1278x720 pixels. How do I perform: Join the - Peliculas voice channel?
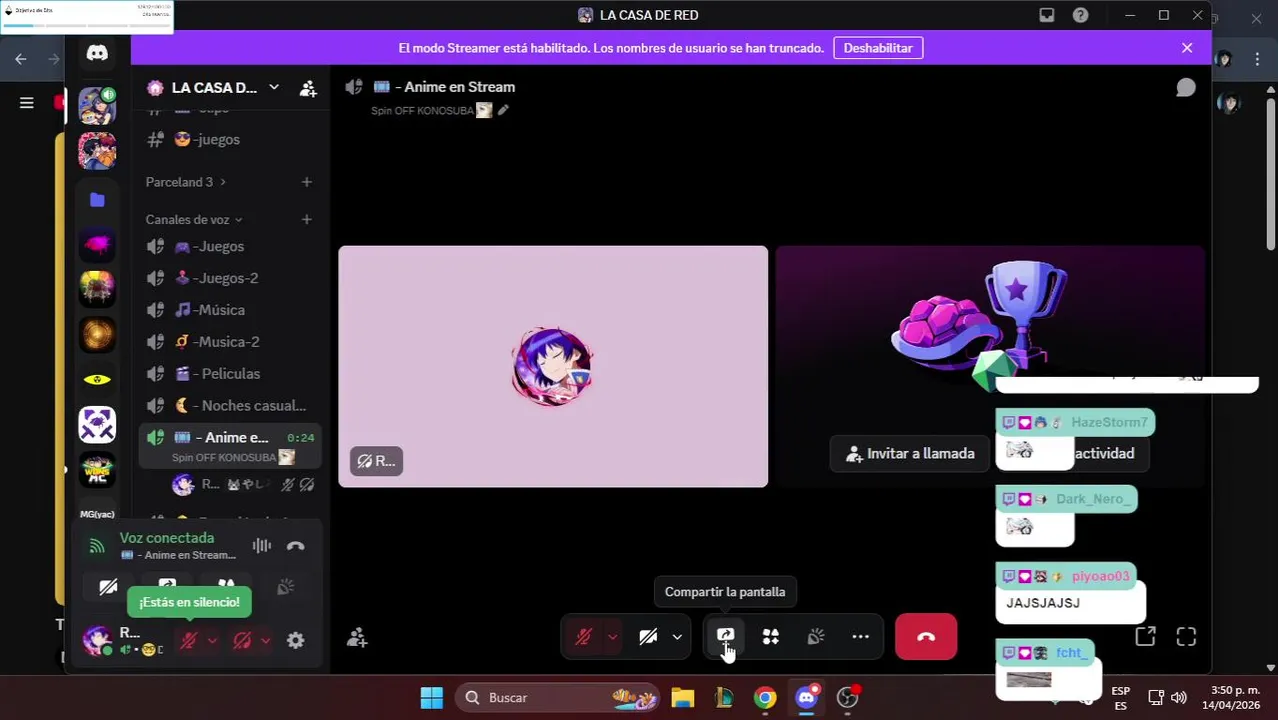230,374
